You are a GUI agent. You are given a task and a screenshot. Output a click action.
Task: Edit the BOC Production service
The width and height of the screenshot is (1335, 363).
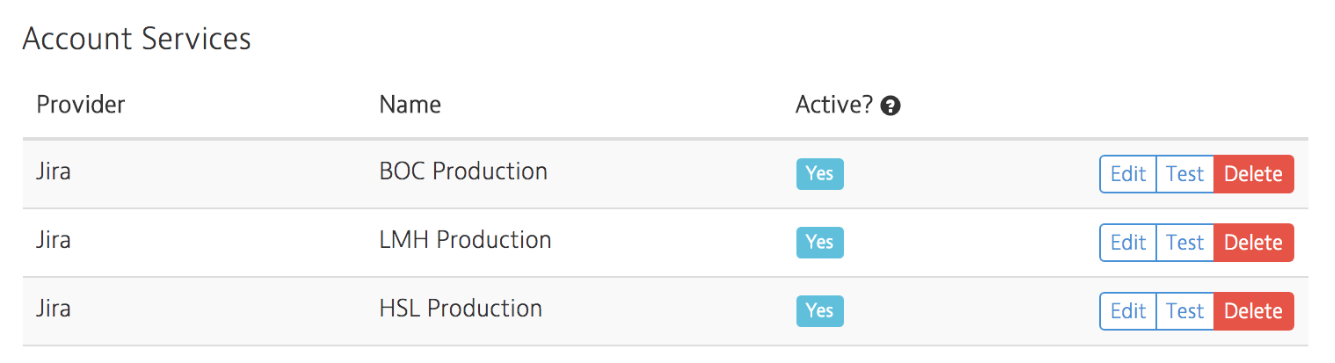1128,174
